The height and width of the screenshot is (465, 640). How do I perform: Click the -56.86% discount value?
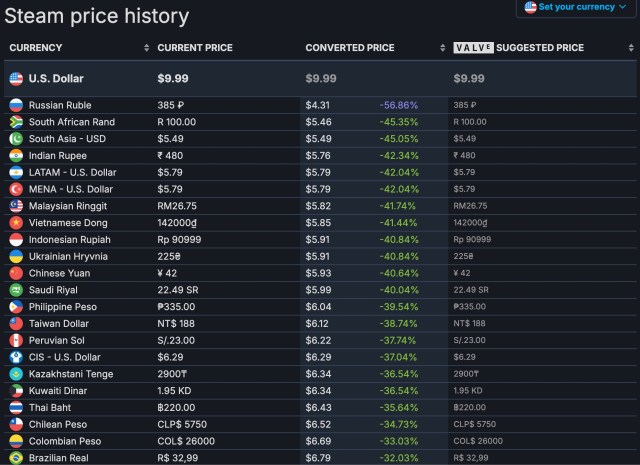pos(399,105)
